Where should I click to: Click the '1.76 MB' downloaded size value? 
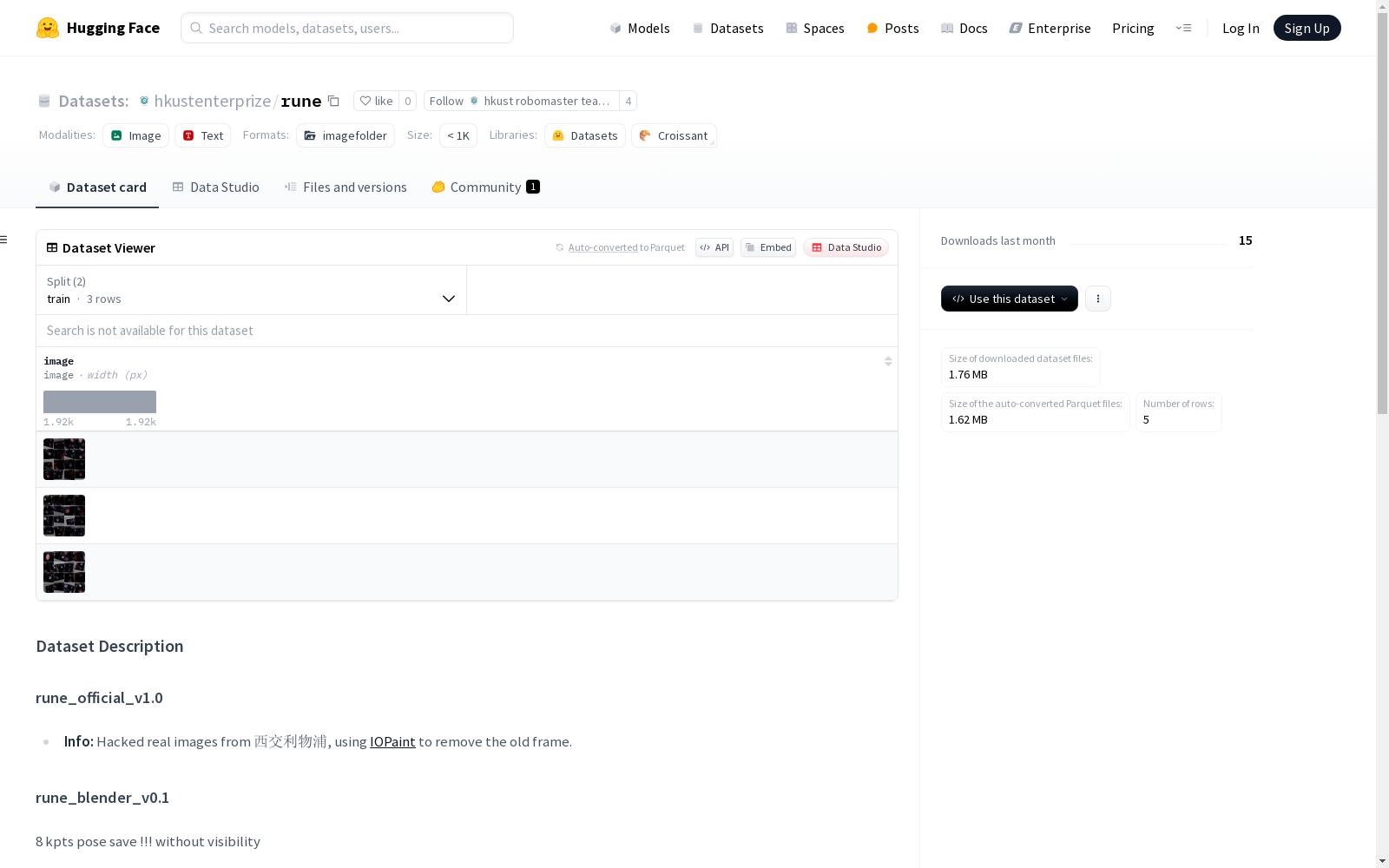tap(968, 375)
